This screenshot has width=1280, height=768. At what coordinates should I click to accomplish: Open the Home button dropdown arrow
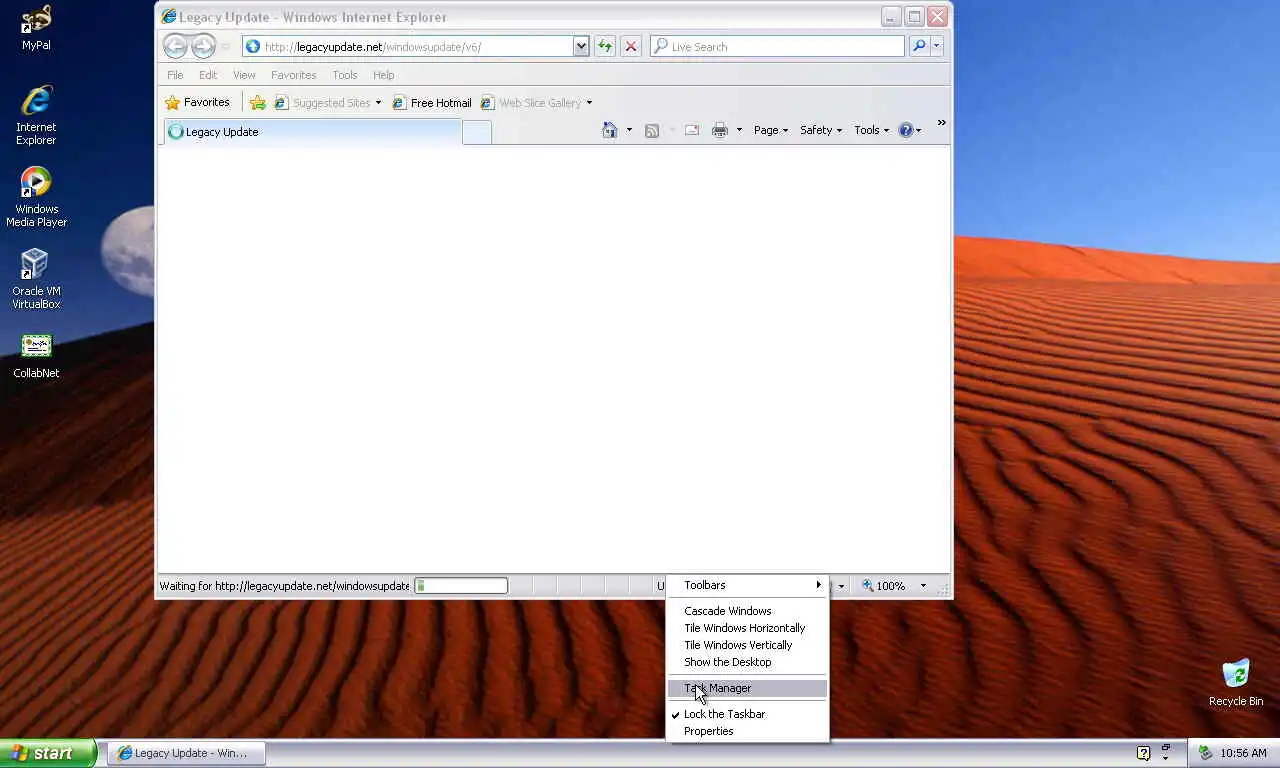tap(629, 130)
